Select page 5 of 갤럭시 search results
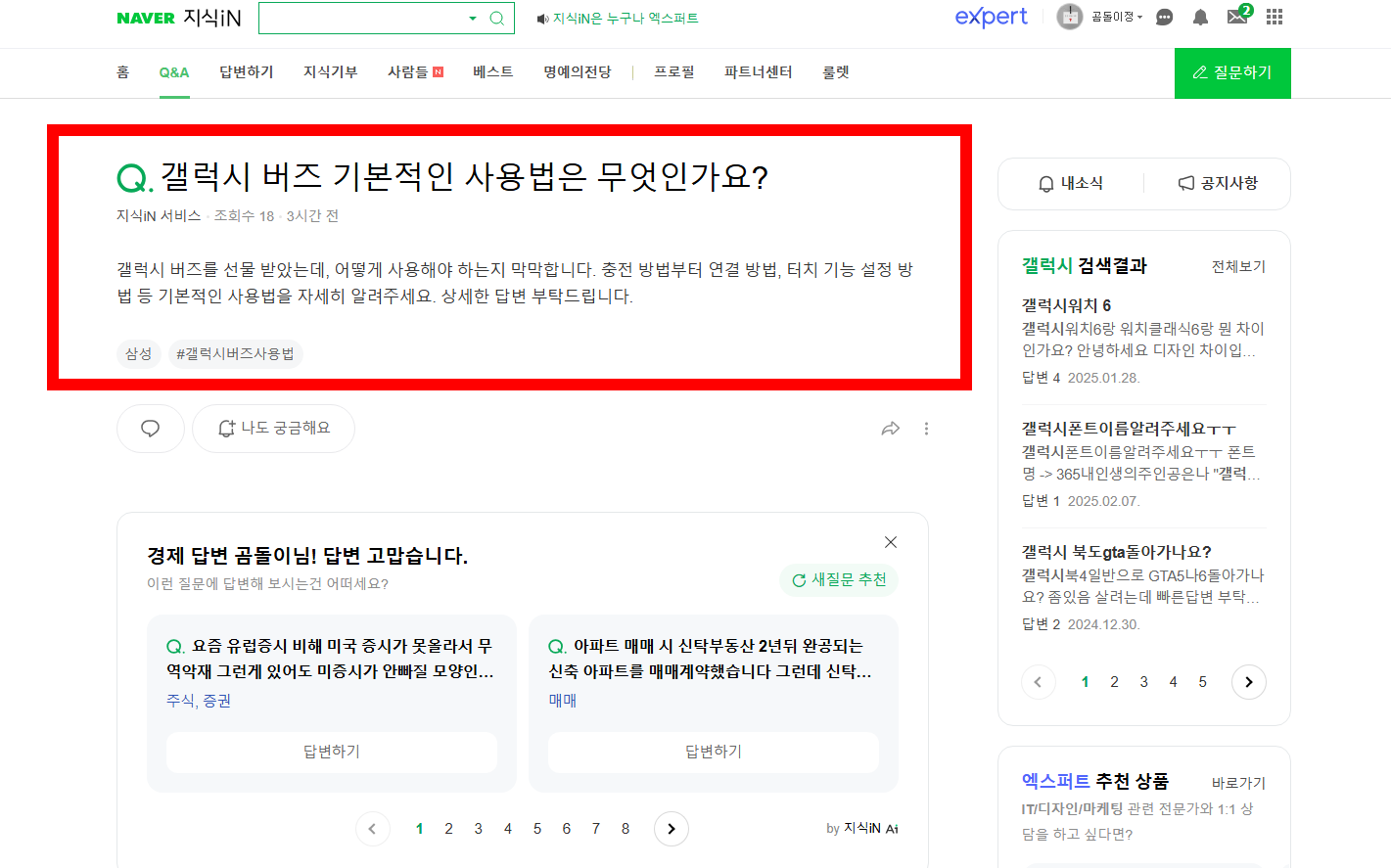 1203,682
